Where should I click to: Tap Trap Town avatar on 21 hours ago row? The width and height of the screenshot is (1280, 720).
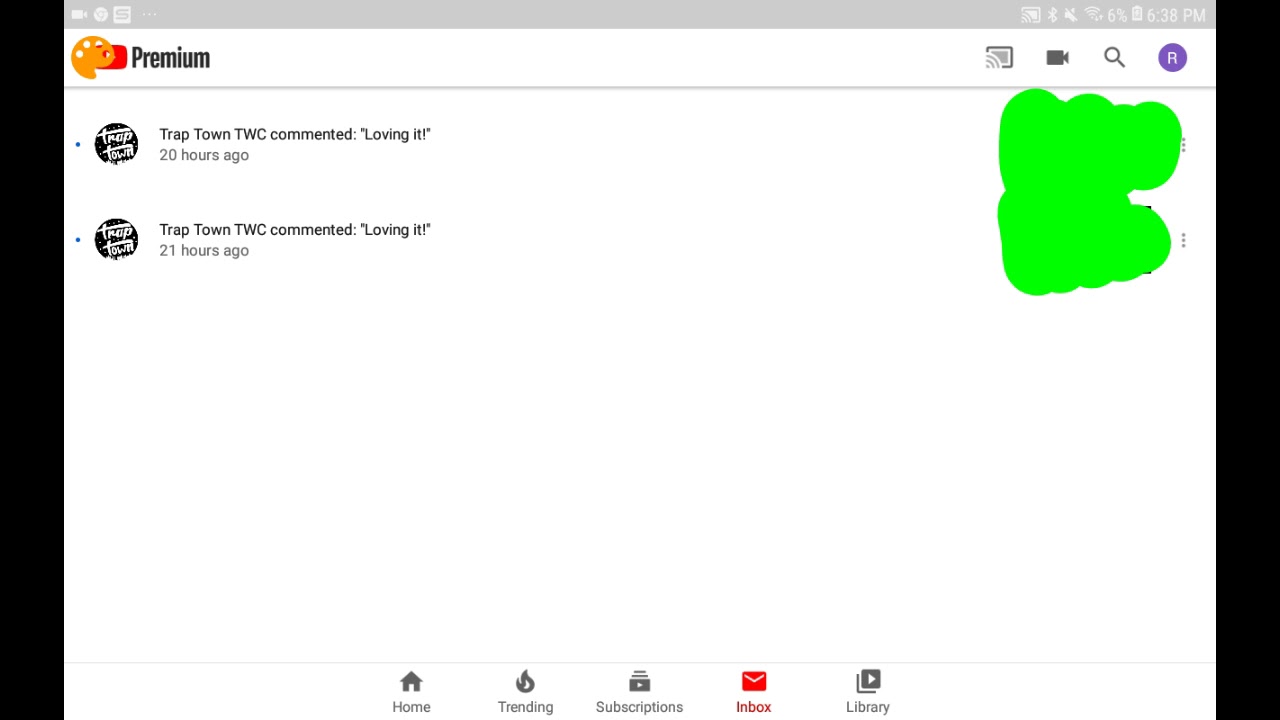(x=116, y=240)
